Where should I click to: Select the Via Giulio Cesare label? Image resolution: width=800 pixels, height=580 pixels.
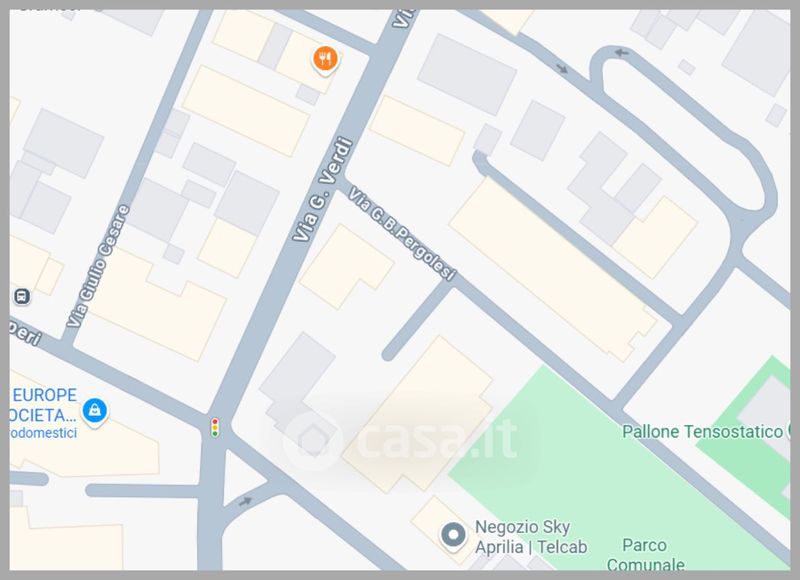point(98,266)
